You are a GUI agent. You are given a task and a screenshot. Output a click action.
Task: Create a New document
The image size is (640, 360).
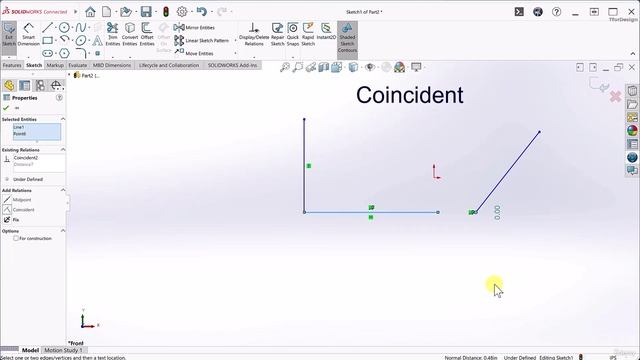pyautogui.click(x=107, y=12)
